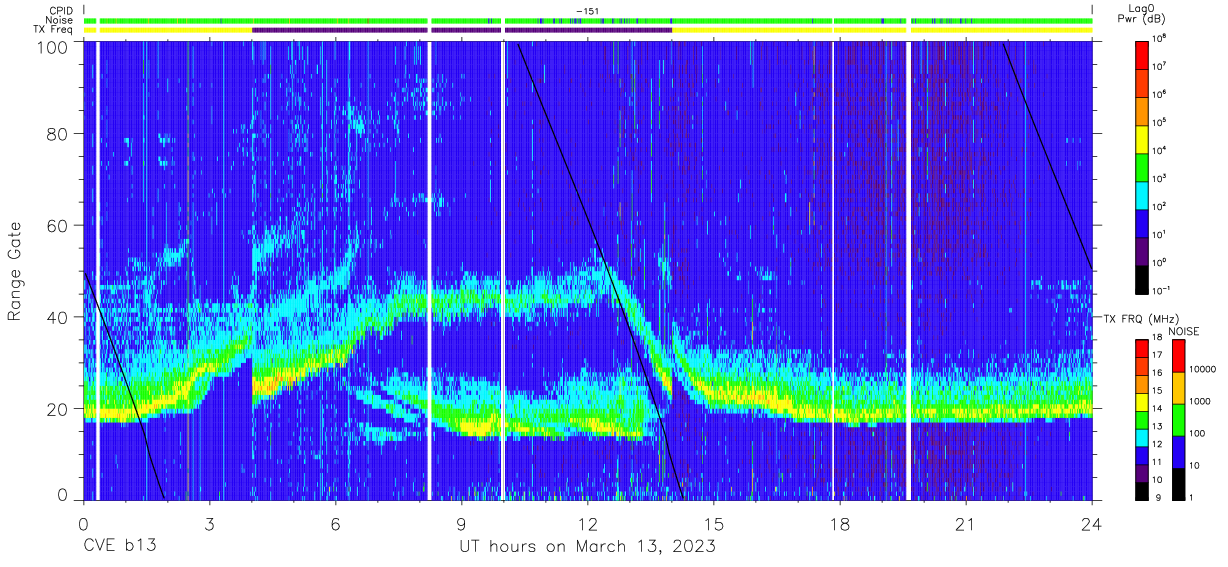Click the TX Freq row label
The height and width of the screenshot is (567, 1228).
tap(51, 30)
